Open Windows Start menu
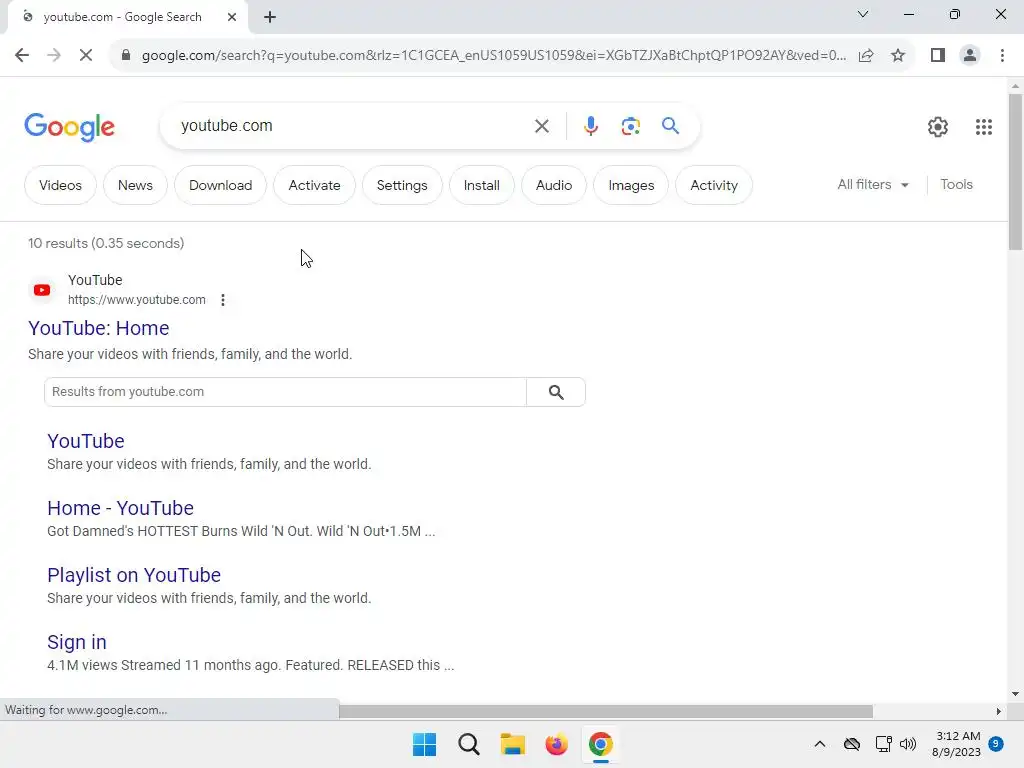This screenshot has height=768, width=1024. click(x=424, y=744)
